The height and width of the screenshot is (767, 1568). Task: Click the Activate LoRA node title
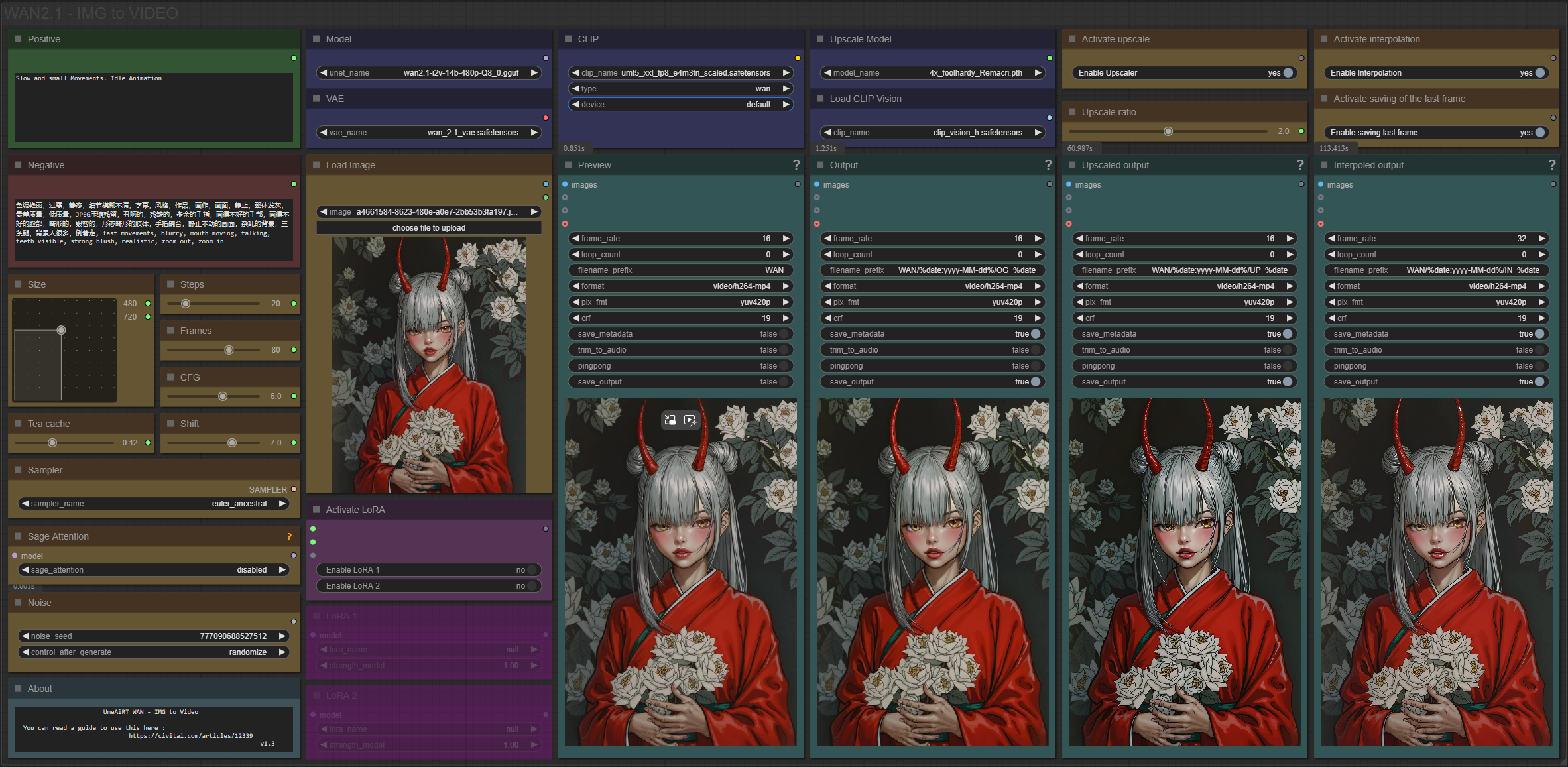point(355,510)
